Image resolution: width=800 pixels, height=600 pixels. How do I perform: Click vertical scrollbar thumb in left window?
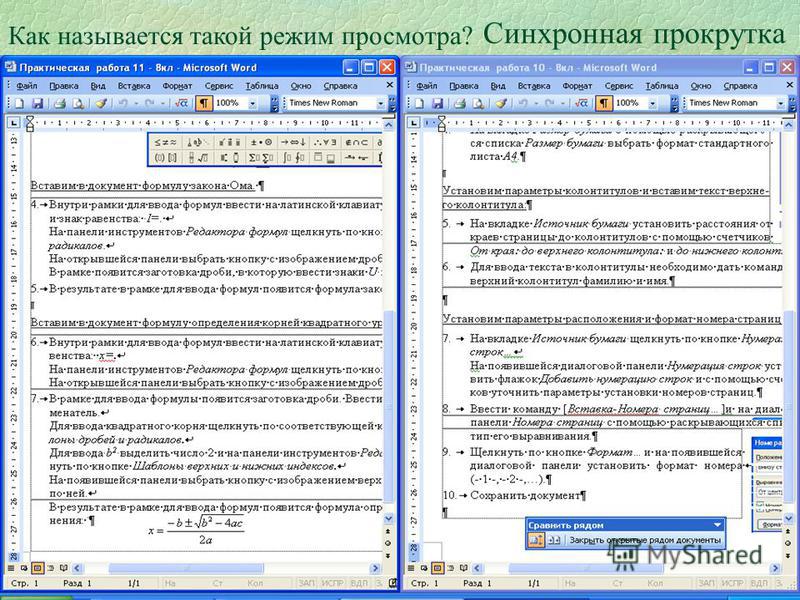pos(388,406)
